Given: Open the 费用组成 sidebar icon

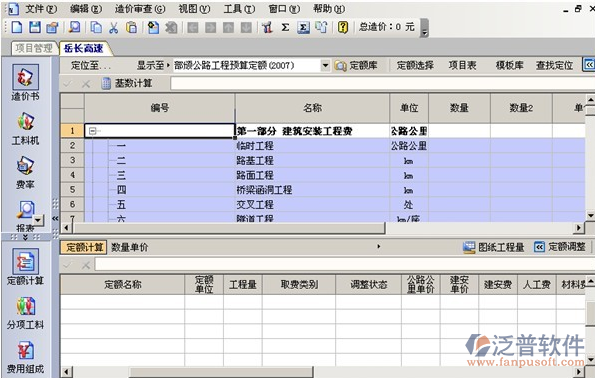Looking at the screenshot, I should pyautogui.click(x=25, y=357).
